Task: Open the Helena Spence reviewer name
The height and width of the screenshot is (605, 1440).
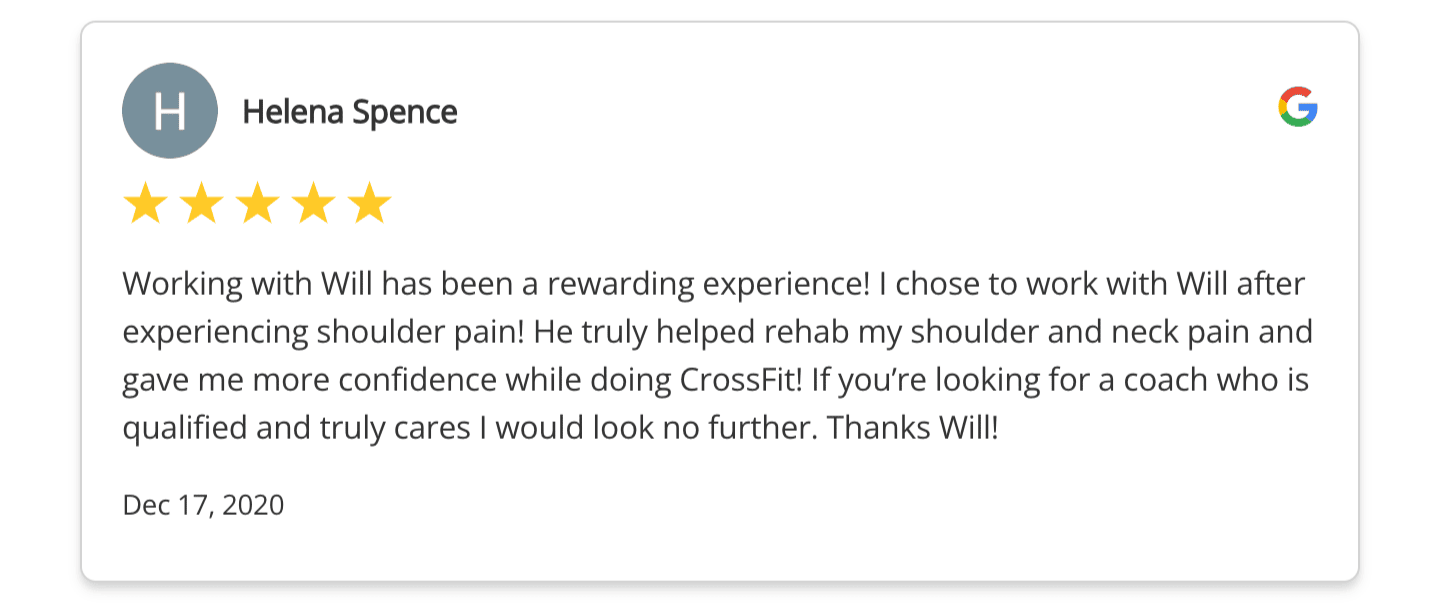Action: click(x=350, y=112)
